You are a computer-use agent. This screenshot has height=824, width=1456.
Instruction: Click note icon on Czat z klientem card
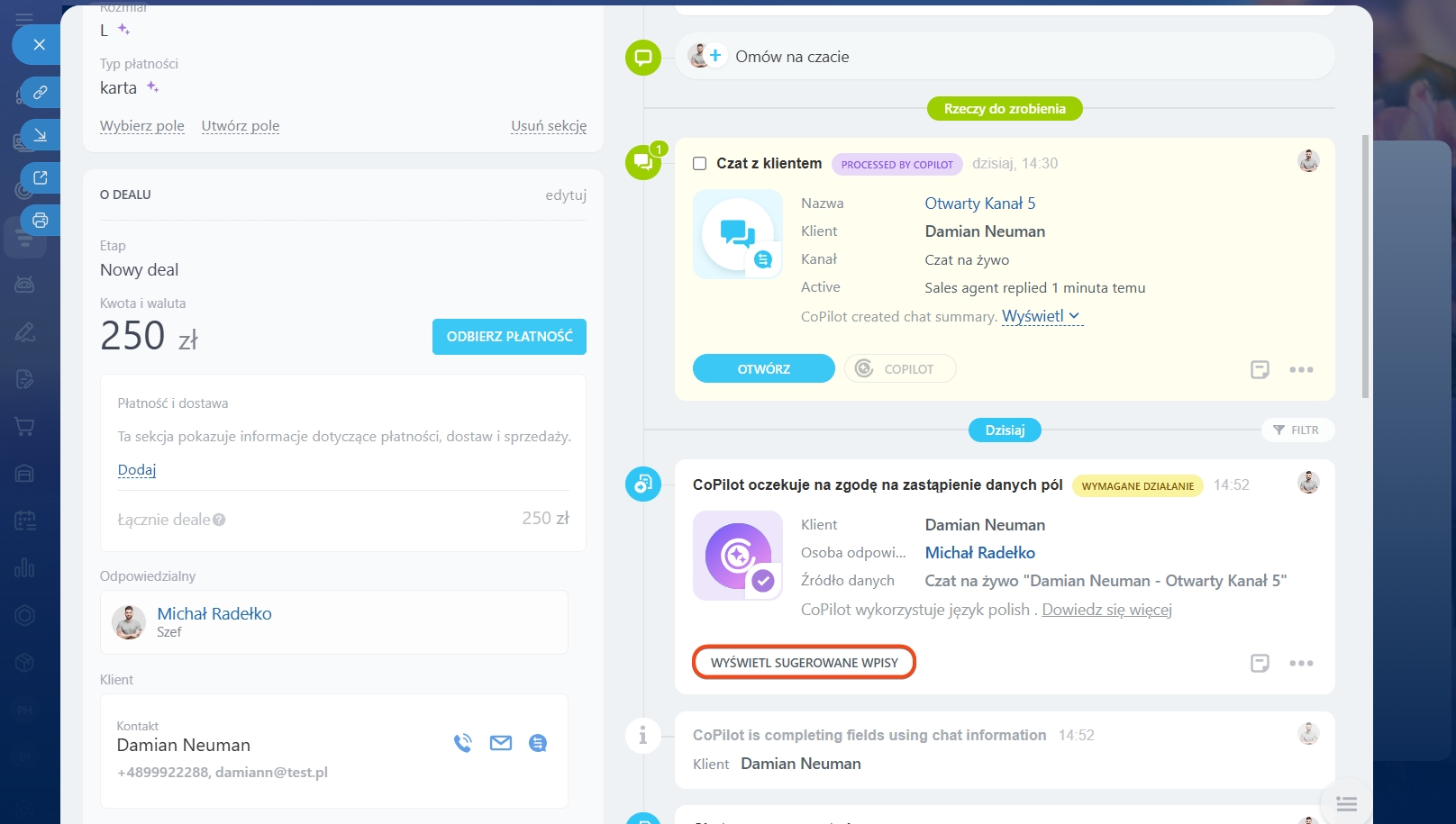pos(1260,369)
